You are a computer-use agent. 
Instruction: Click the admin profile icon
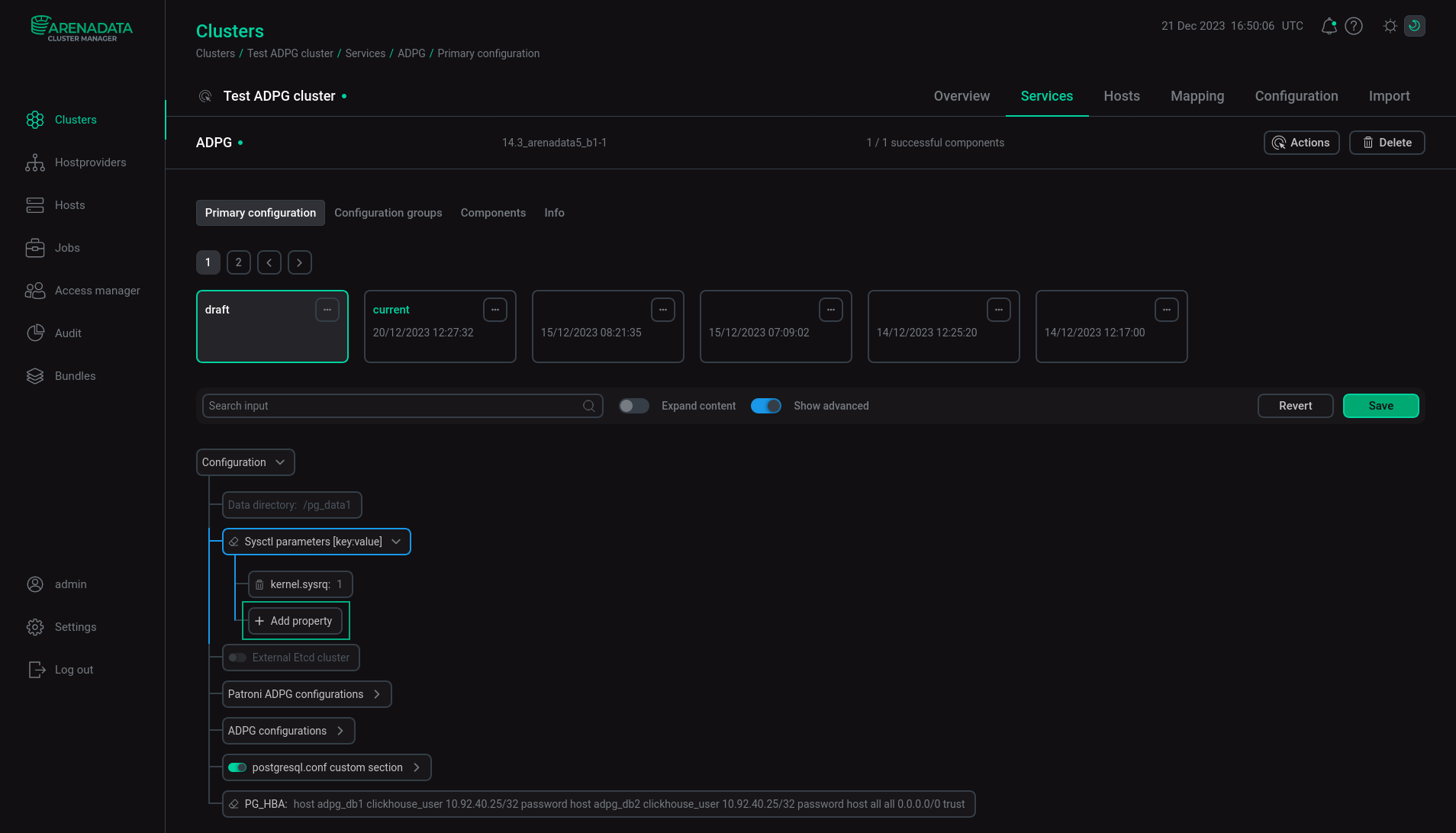tap(35, 584)
